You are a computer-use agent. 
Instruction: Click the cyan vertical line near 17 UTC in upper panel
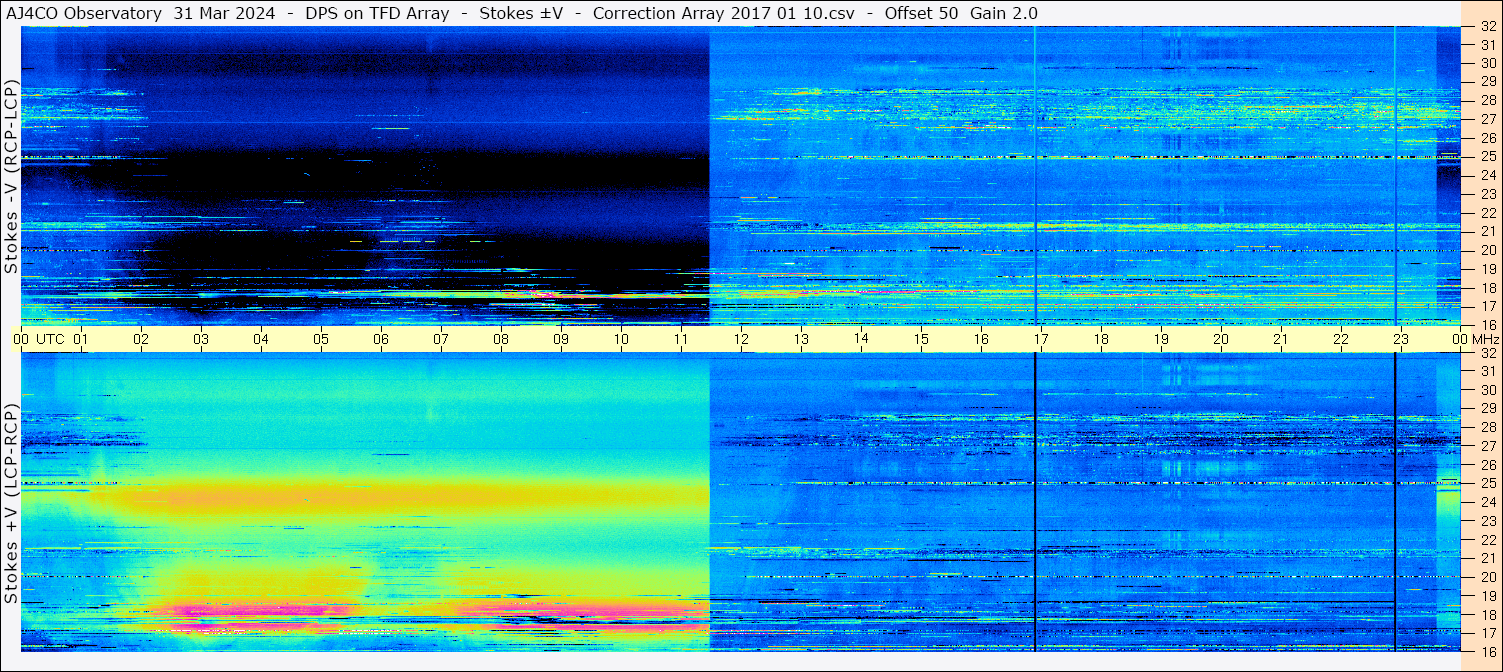click(x=1035, y=176)
